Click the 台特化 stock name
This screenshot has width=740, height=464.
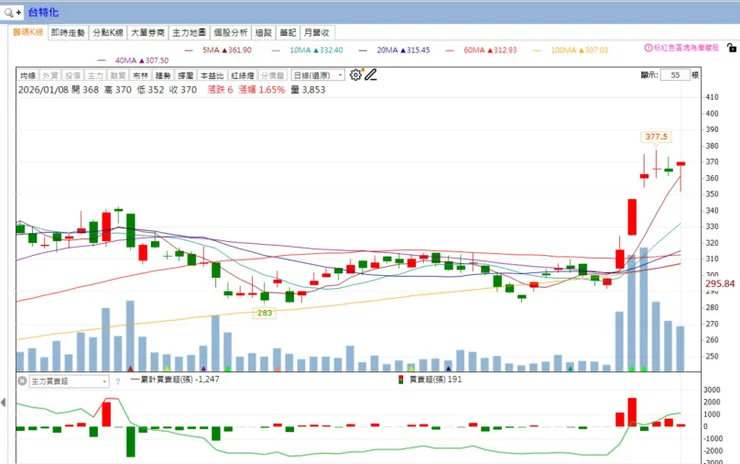43,12
